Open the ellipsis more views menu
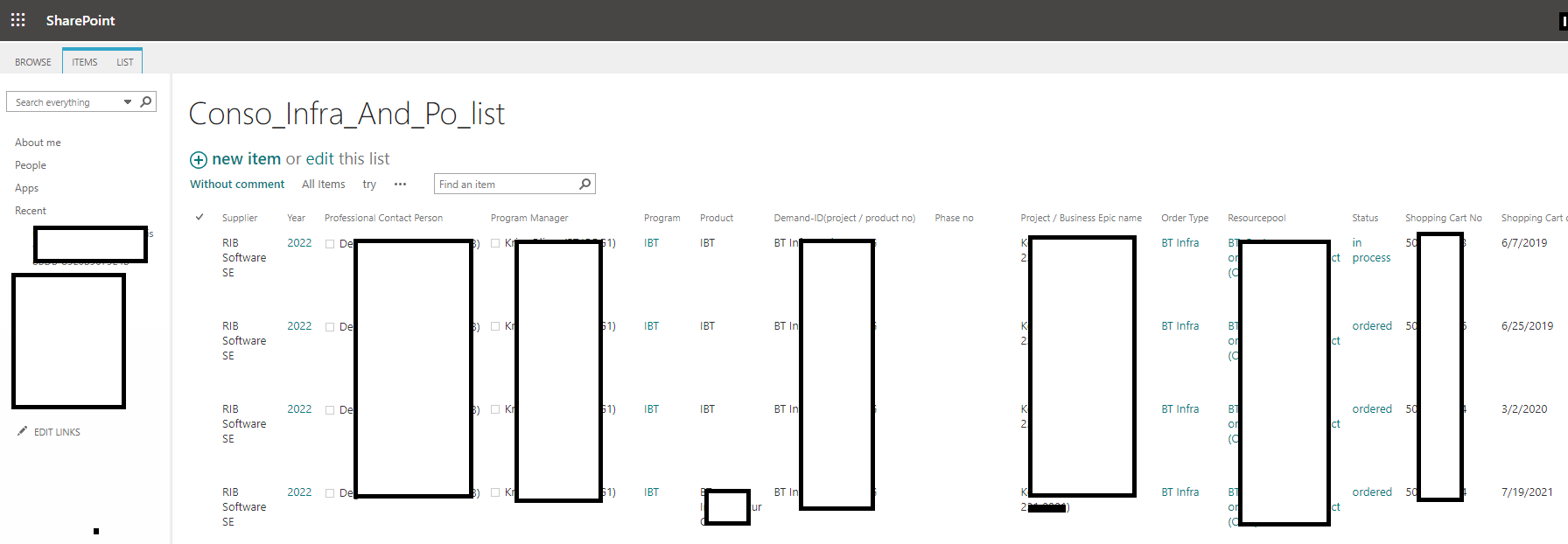This screenshot has height=544, width=1568. tap(400, 185)
